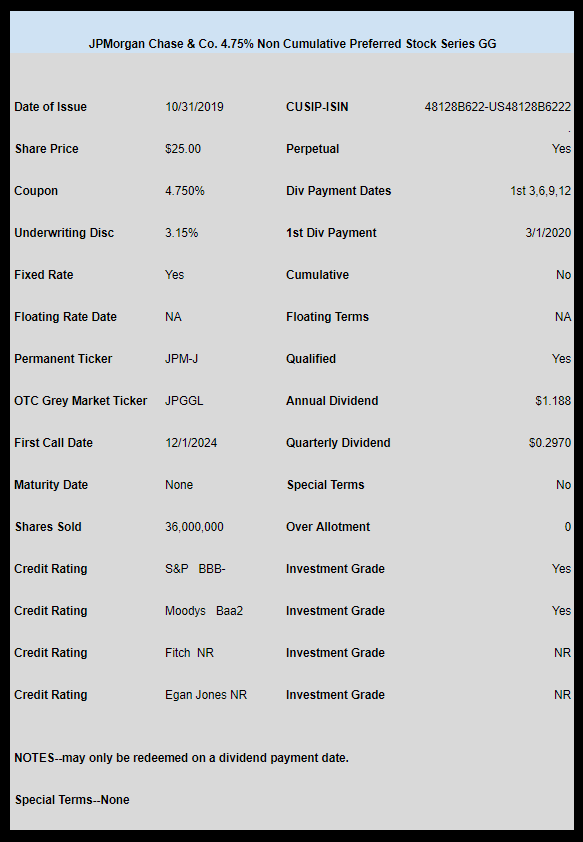
Task: Click the S&P BBB- credit rating
Action: [x=195, y=569]
